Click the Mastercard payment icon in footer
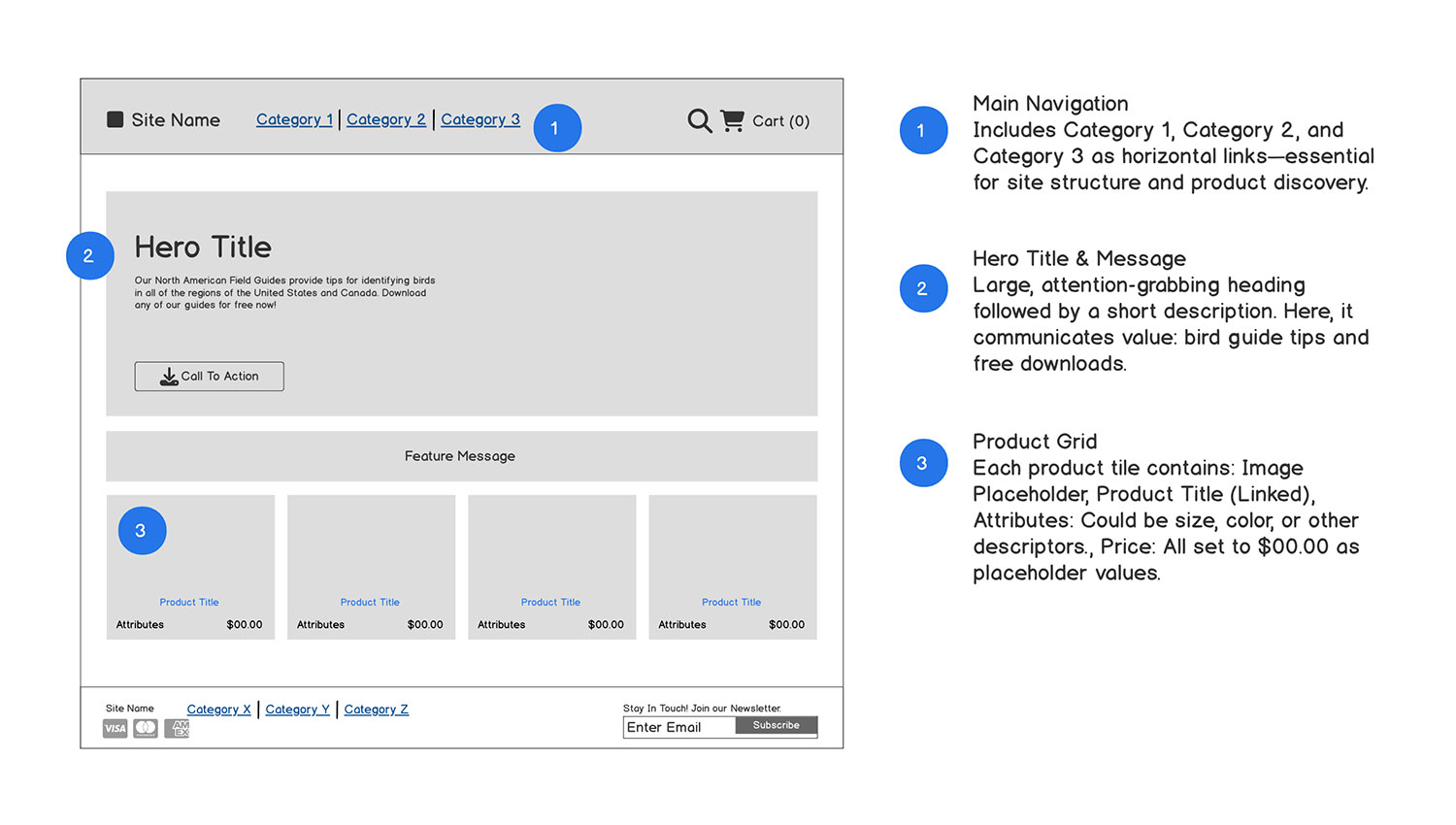Viewport: 1456px width, 825px height. tap(146, 728)
